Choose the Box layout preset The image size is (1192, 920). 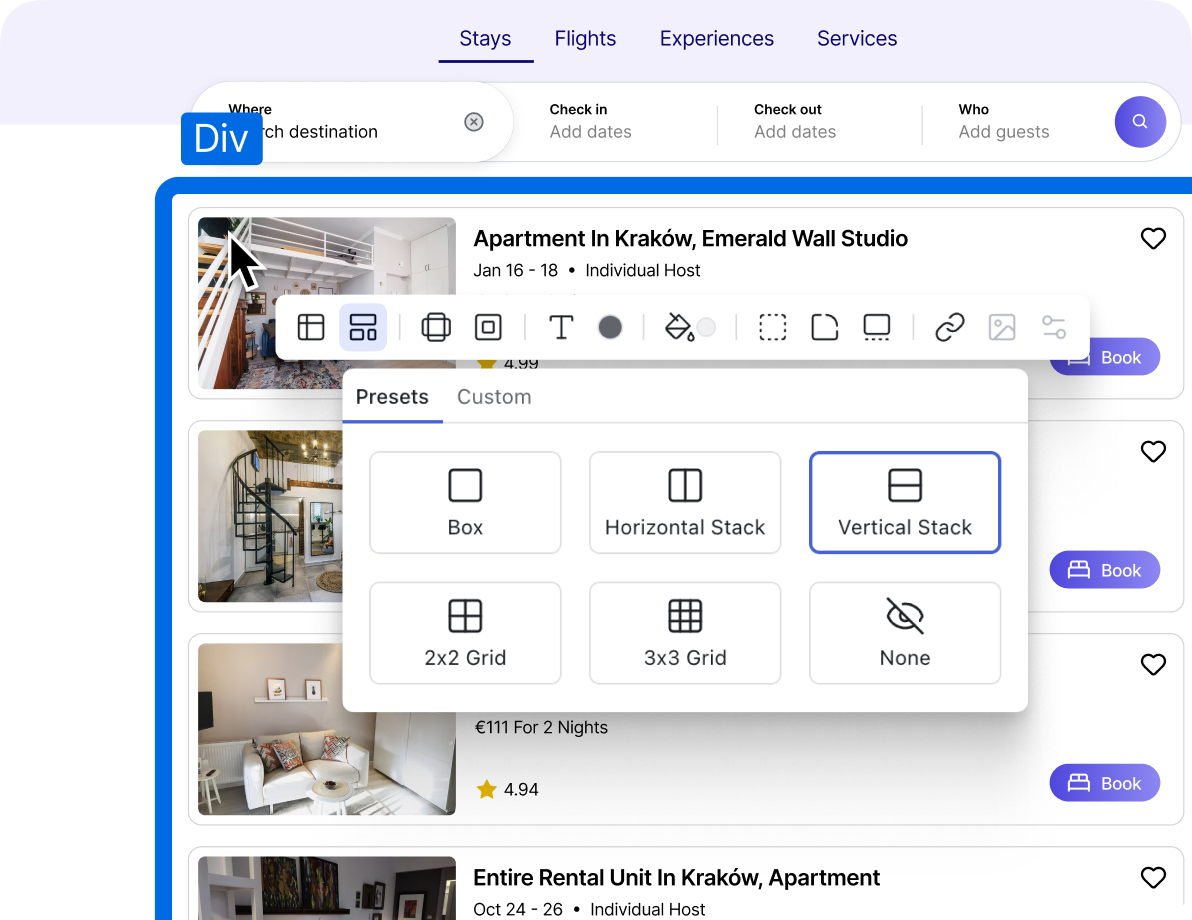(x=465, y=503)
